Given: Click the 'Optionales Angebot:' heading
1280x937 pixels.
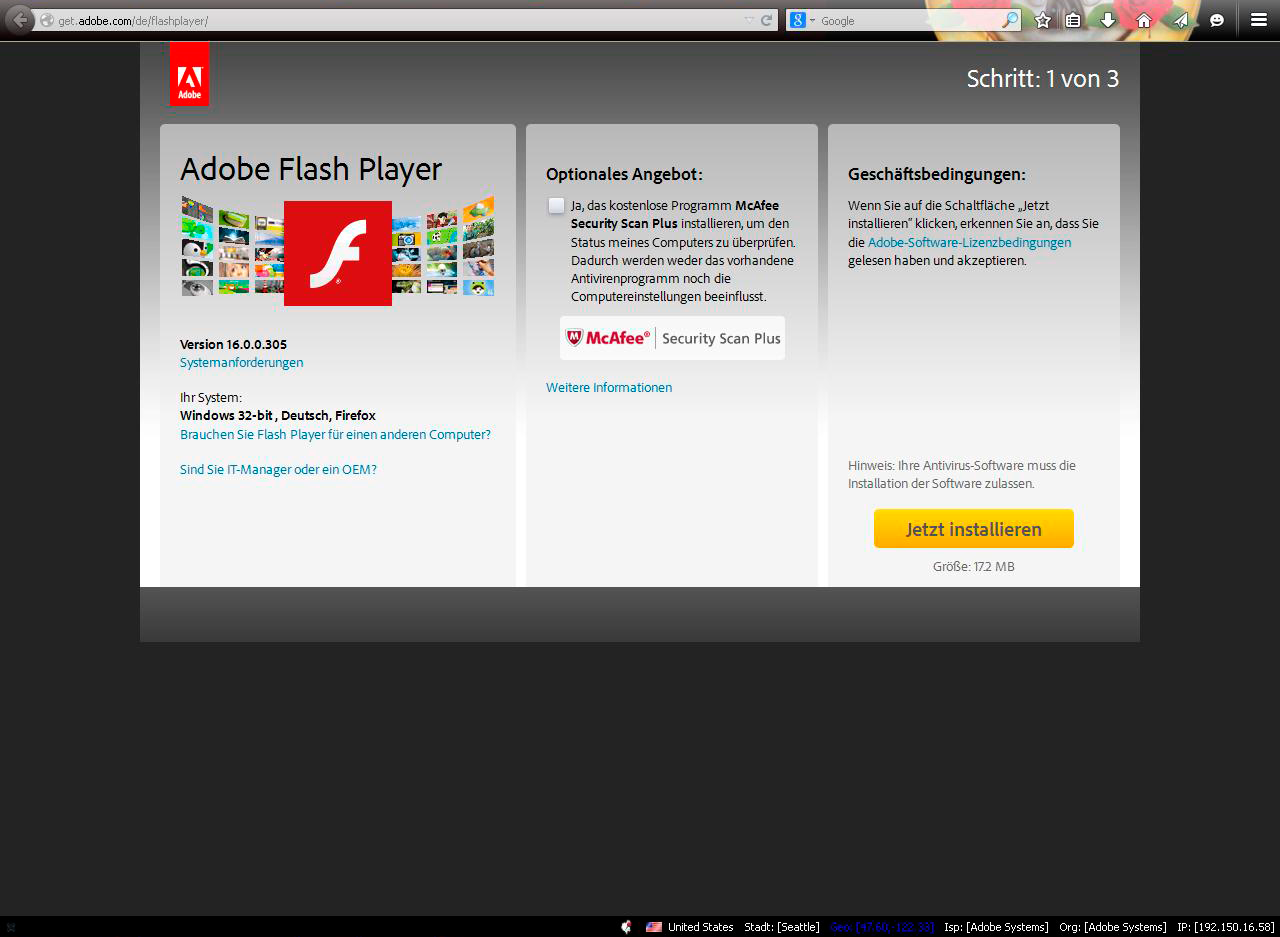Looking at the screenshot, I should pos(624,174).
